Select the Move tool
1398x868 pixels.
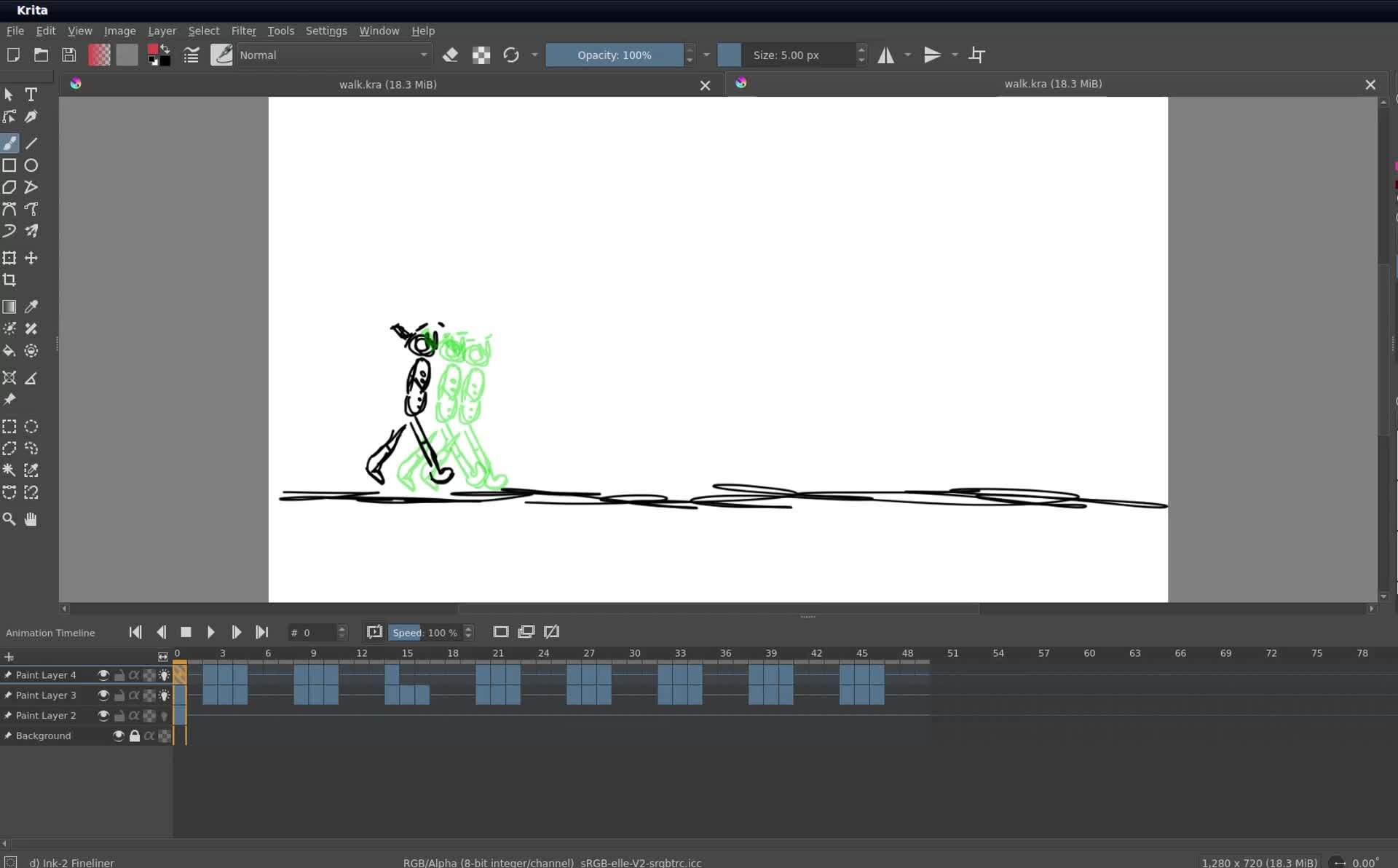pos(31,258)
